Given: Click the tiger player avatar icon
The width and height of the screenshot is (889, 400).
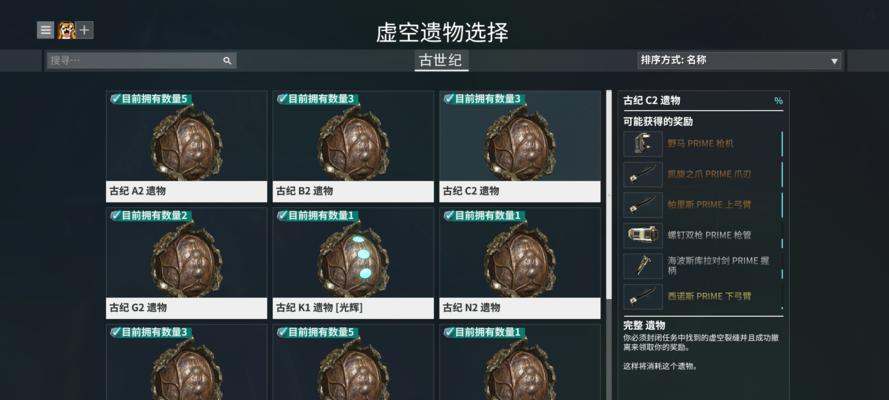Looking at the screenshot, I should (x=66, y=30).
